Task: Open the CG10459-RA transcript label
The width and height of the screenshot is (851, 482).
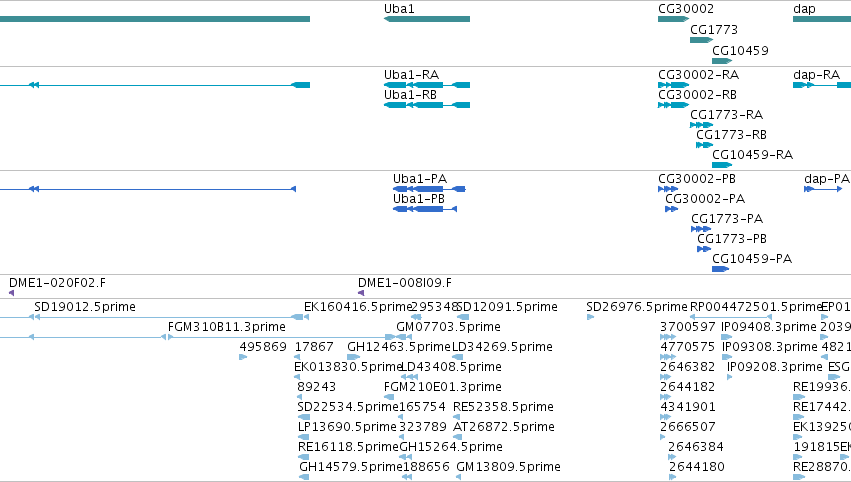Action: (752, 155)
